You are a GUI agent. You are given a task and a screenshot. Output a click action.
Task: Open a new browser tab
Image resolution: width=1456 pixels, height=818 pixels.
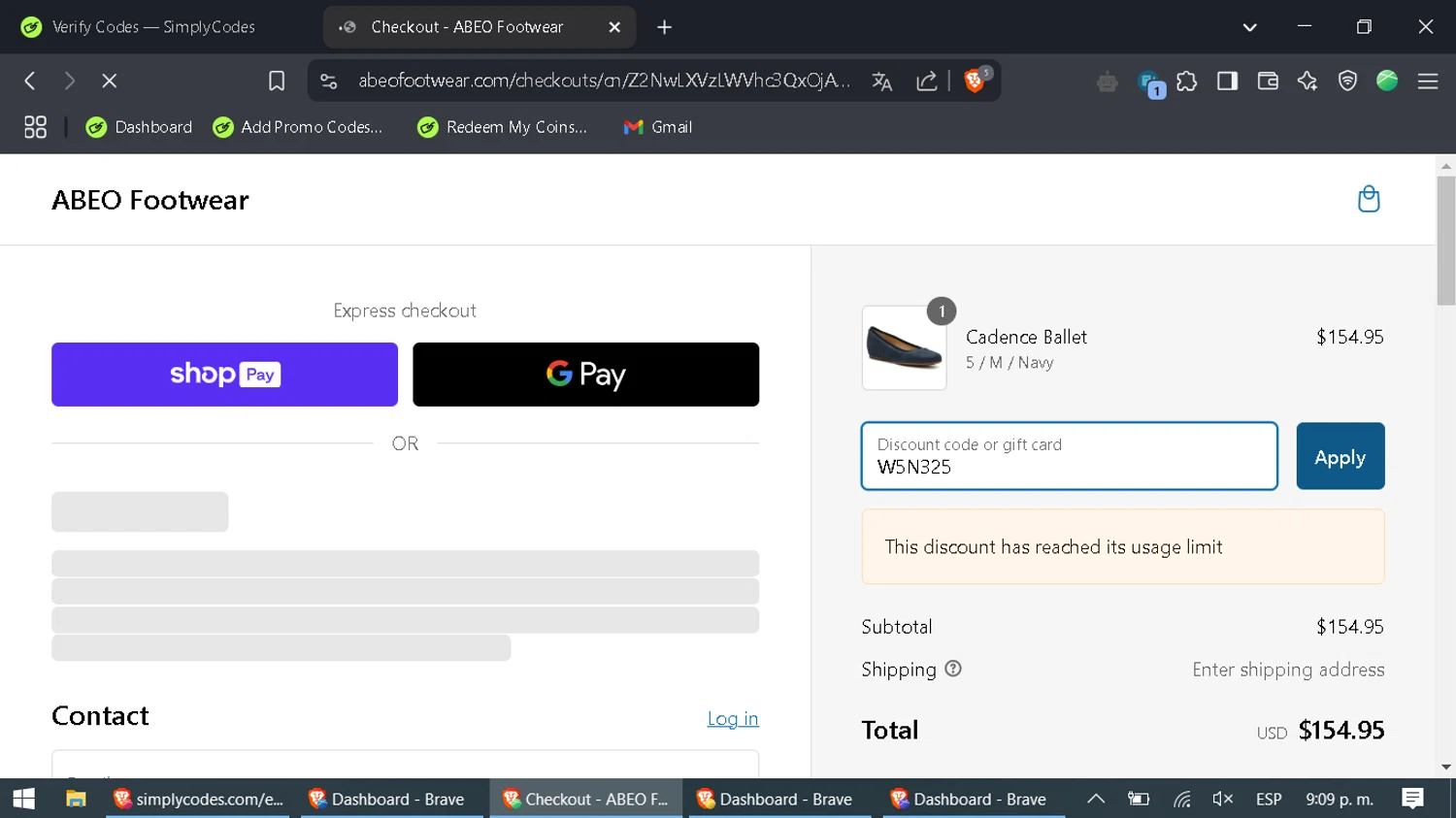coord(664,27)
